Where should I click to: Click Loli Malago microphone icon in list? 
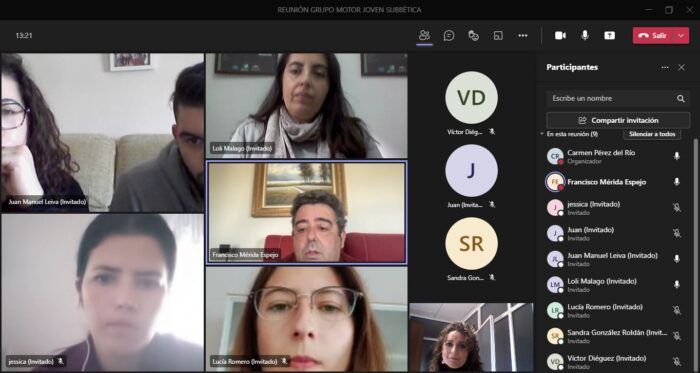point(677,284)
